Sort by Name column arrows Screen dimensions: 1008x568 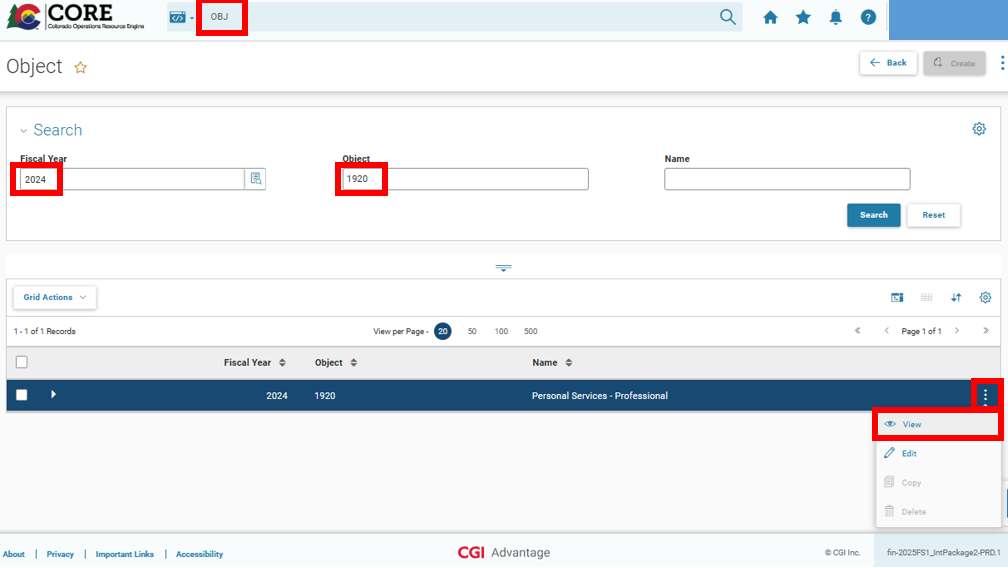coord(568,363)
